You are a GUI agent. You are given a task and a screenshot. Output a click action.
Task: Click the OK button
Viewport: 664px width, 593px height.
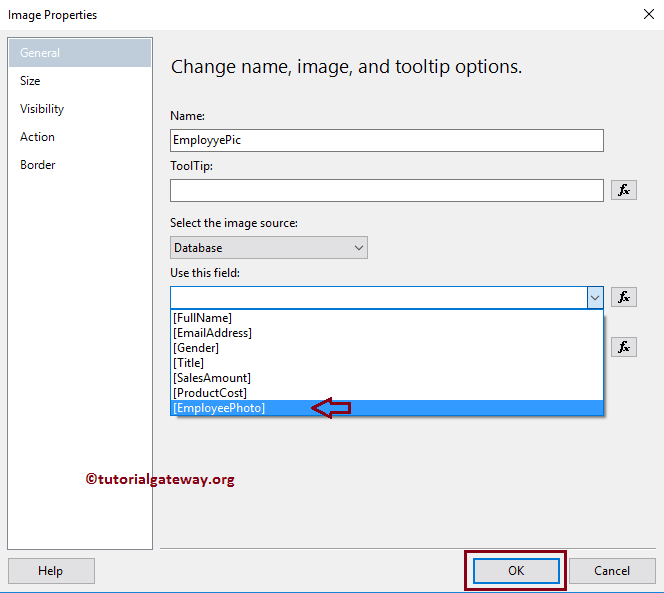(516, 571)
